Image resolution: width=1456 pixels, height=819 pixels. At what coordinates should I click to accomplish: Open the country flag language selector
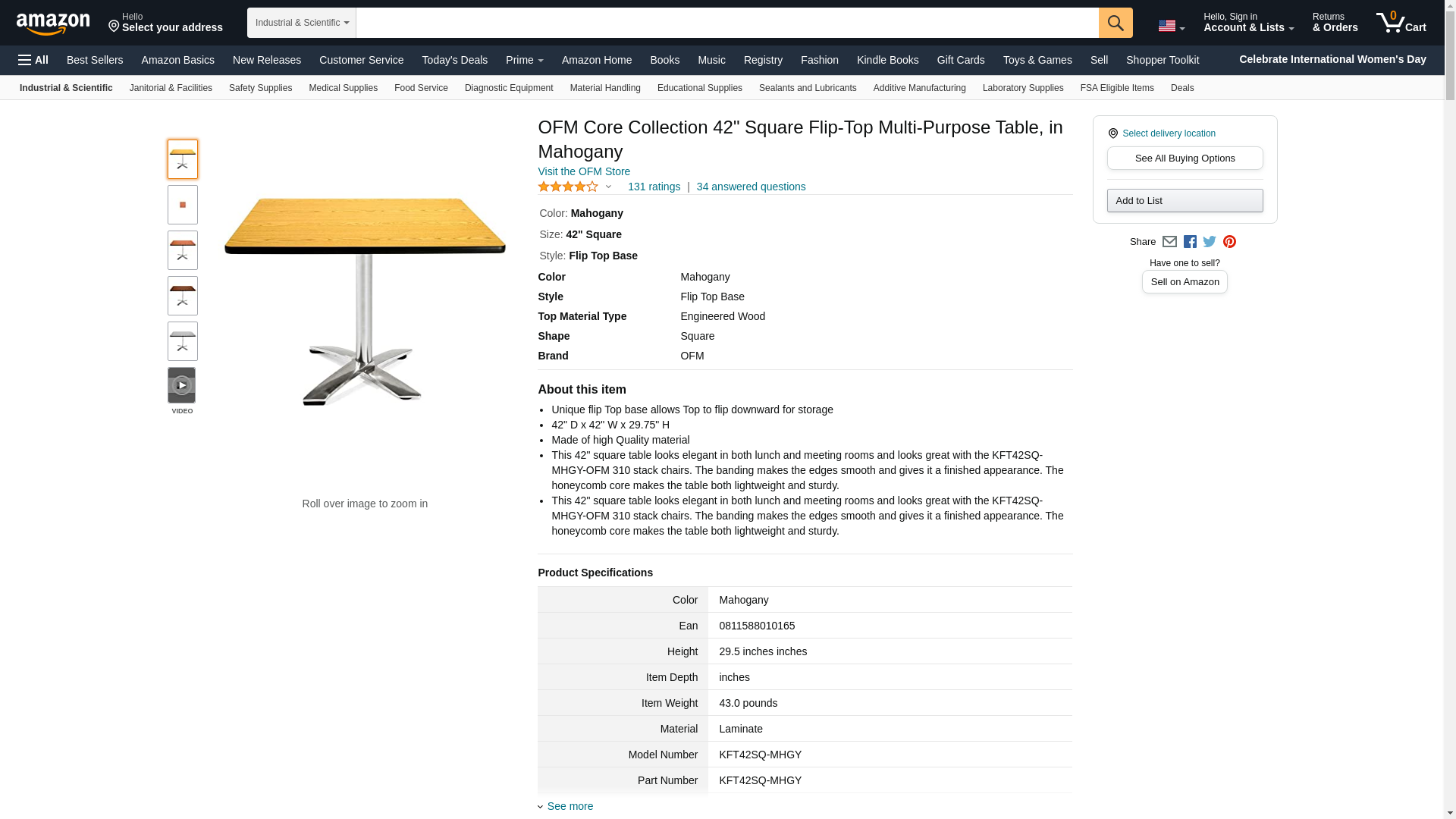click(x=1171, y=26)
